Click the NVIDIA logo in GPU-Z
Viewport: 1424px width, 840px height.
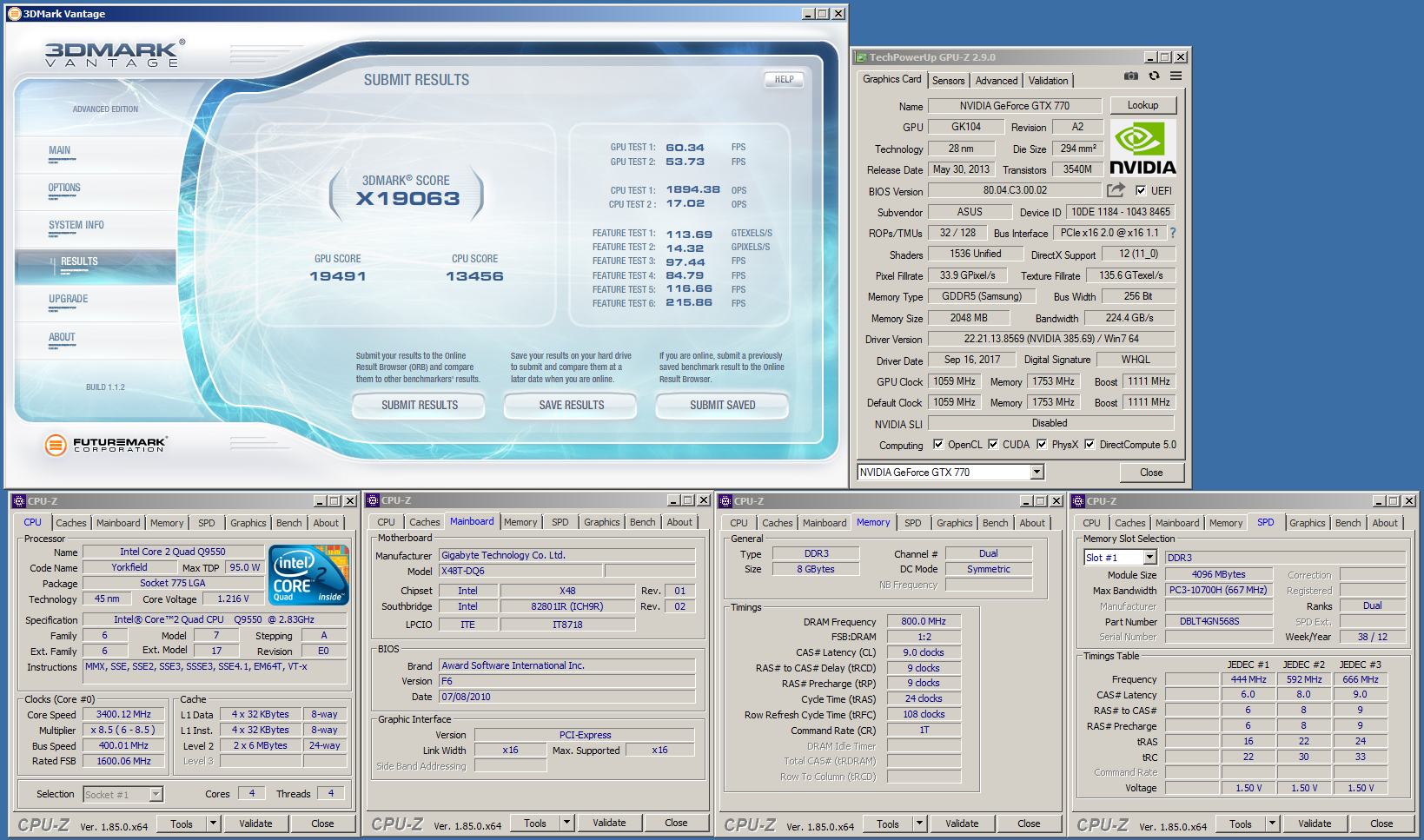[1143, 149]
